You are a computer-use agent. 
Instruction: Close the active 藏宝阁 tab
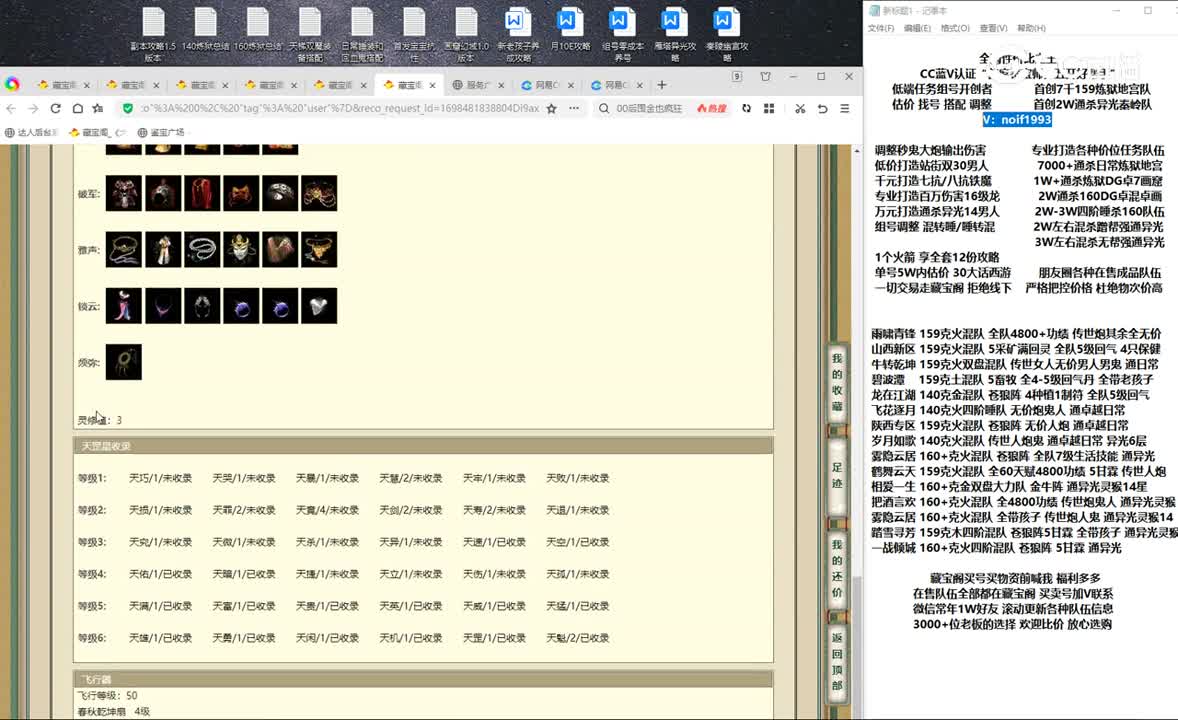pos(433,86)
